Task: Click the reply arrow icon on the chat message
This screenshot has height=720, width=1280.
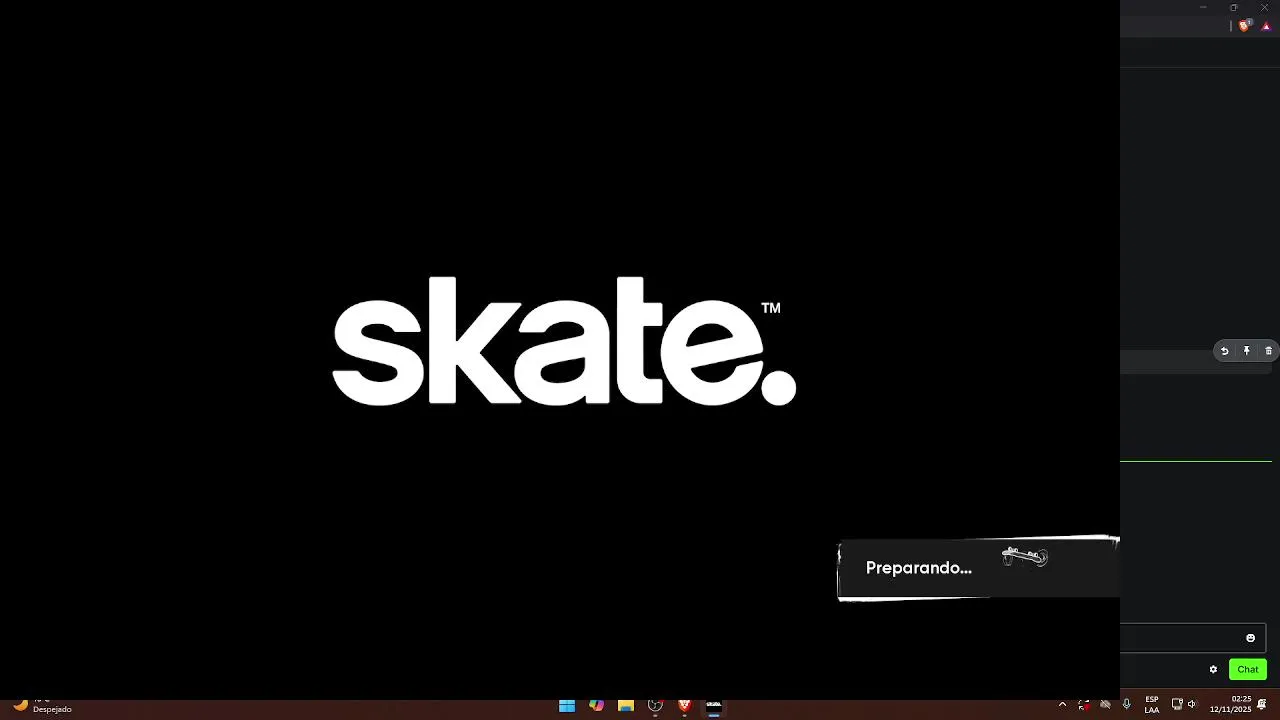Action: 1224,351
